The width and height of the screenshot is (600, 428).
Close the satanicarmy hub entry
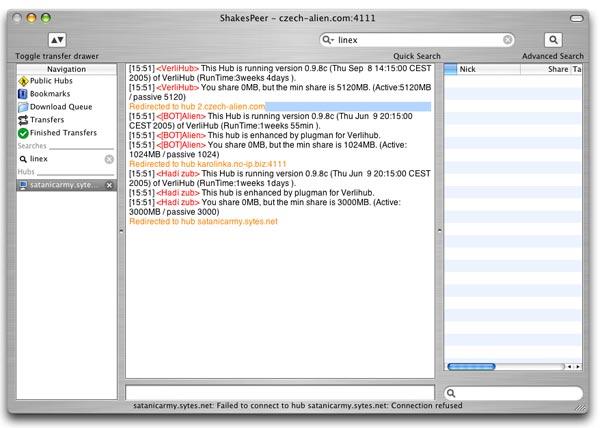pyautogui.click(x=109, y=185)
